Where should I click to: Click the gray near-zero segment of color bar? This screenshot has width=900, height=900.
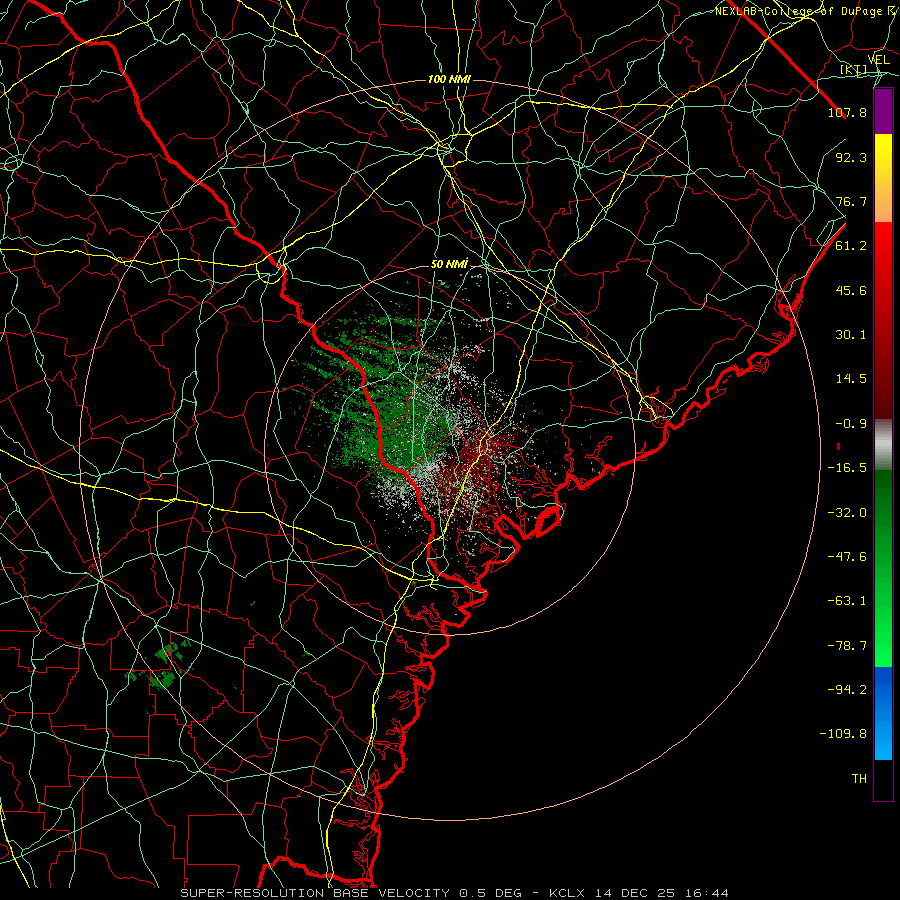click(x=883, y=445)
